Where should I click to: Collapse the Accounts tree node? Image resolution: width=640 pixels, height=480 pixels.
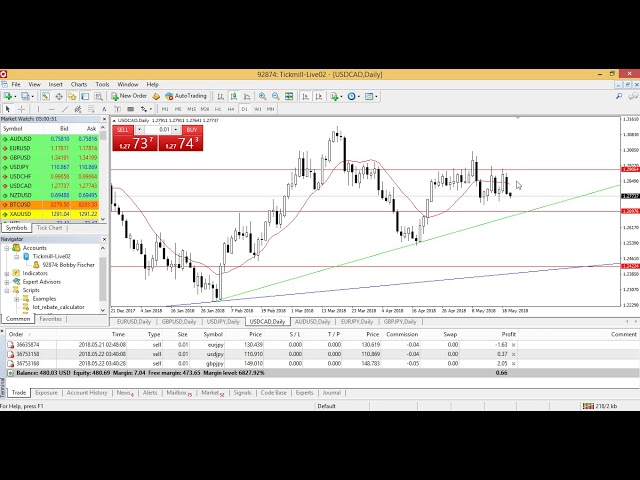pyautogui.click(x=6, y=247)
